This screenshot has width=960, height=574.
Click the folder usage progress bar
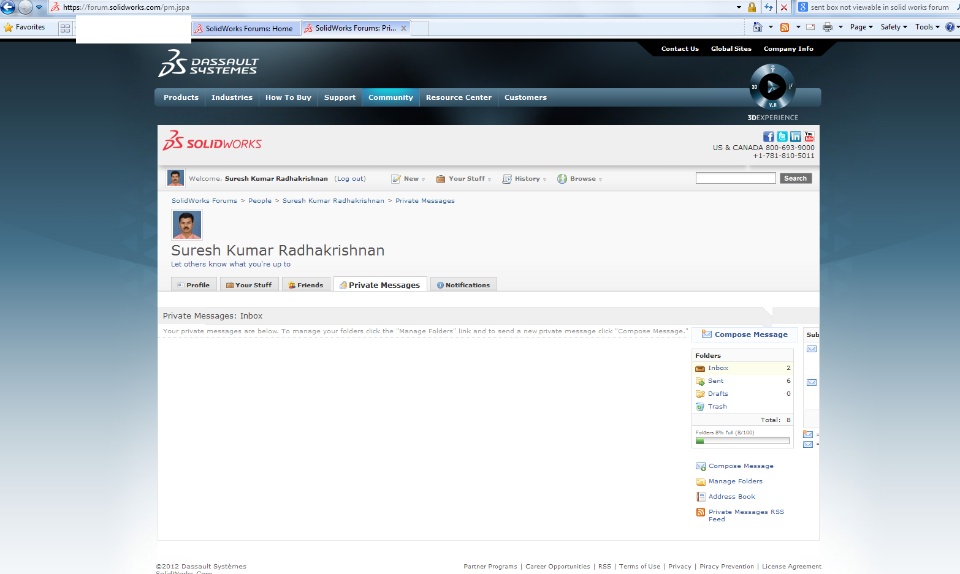point(743,441)
